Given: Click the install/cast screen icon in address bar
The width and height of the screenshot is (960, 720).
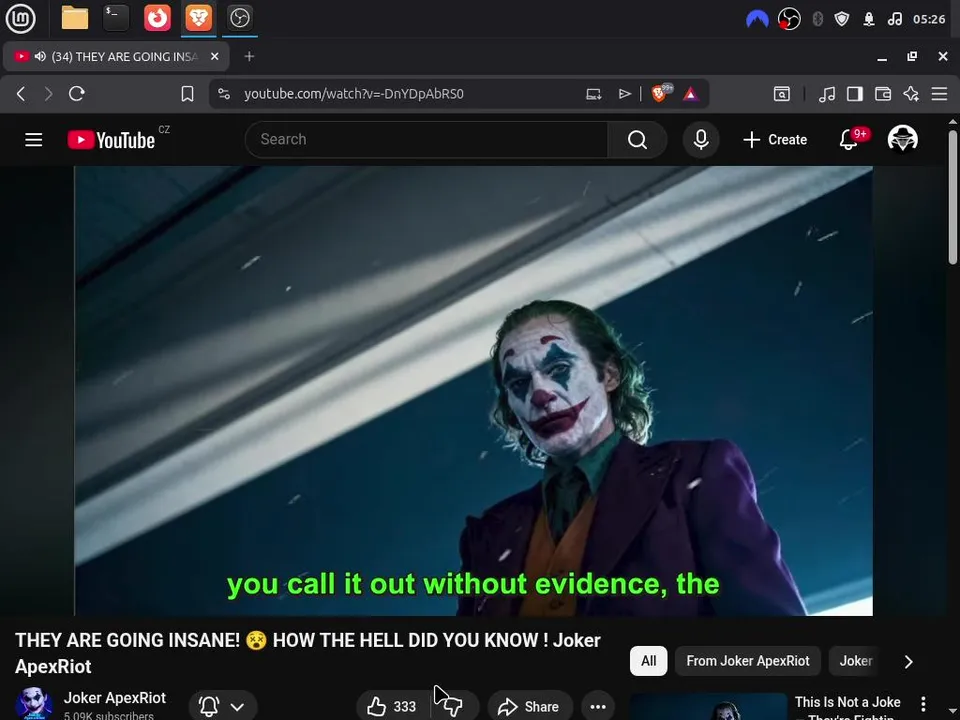Looking at the screenshot, I should click(593, 94).
